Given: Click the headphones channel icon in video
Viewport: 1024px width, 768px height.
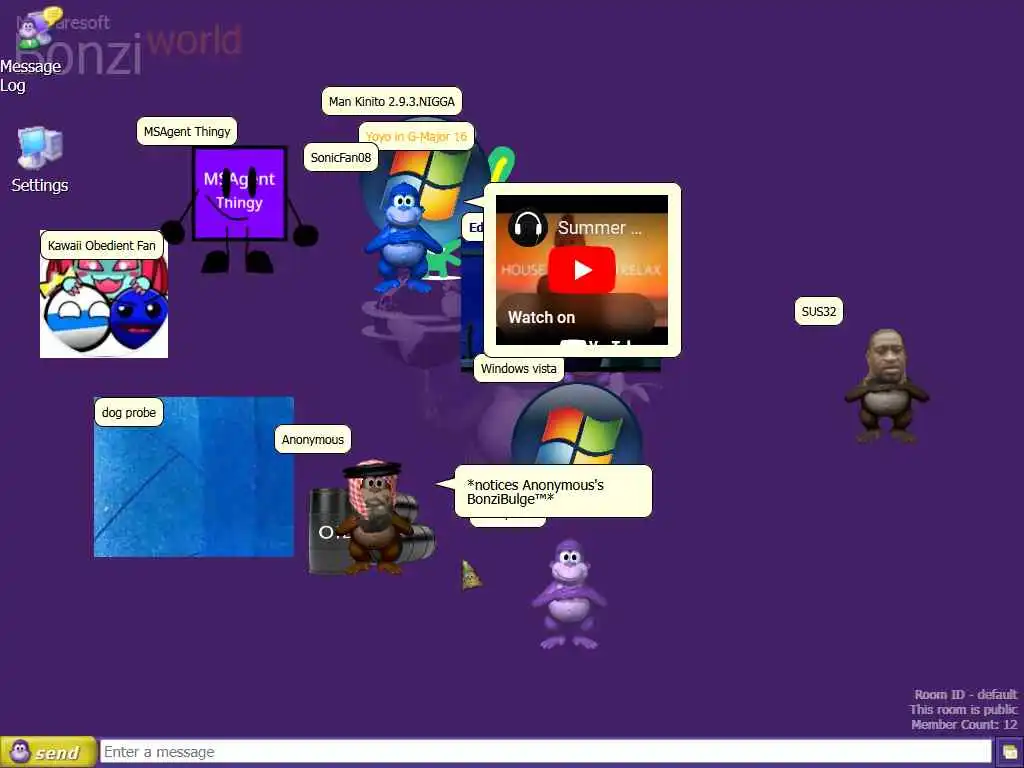Looking at the screenshot, I should click(528, 227).
